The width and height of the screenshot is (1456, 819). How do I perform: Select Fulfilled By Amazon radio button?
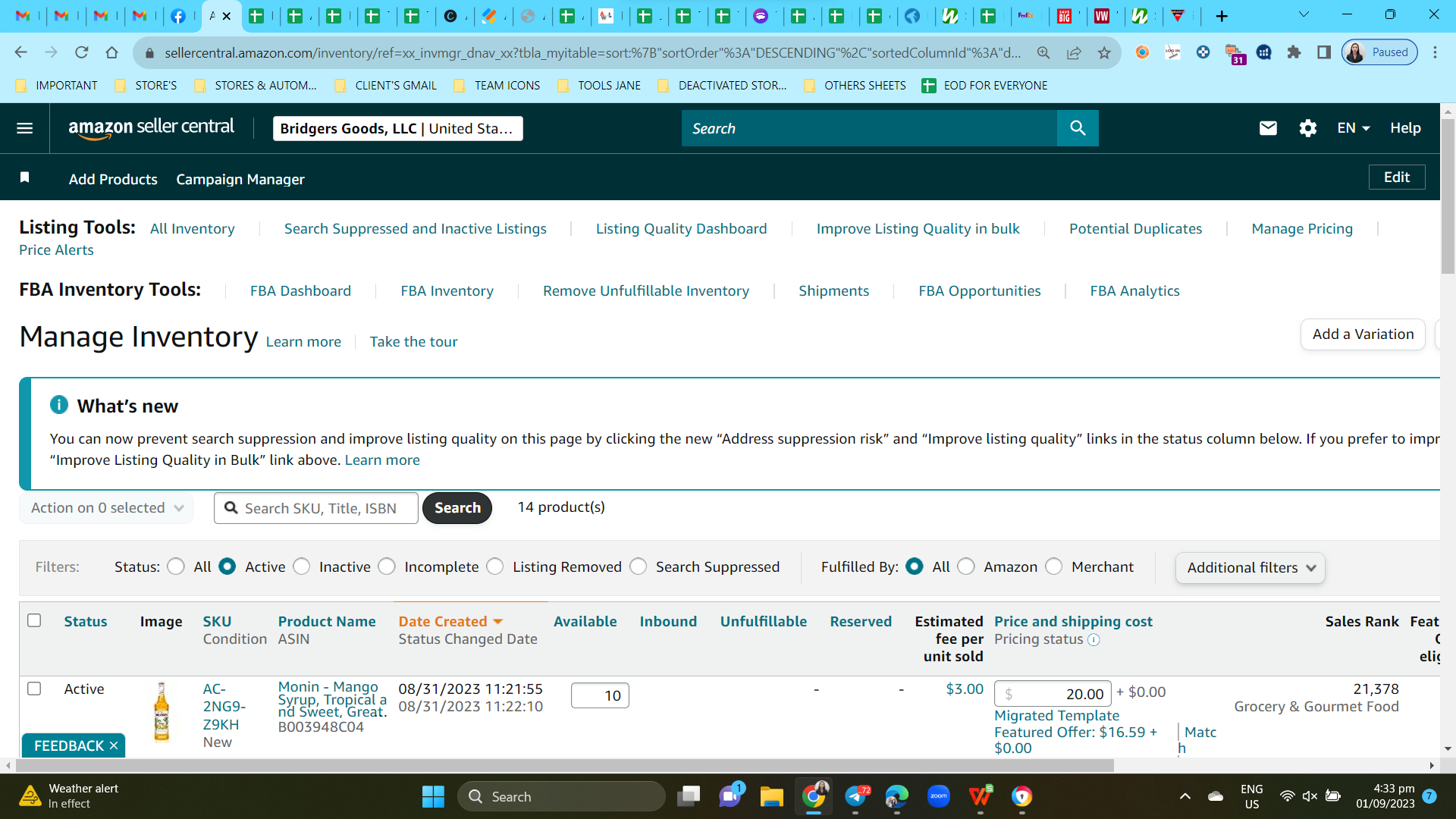[966, 567]
